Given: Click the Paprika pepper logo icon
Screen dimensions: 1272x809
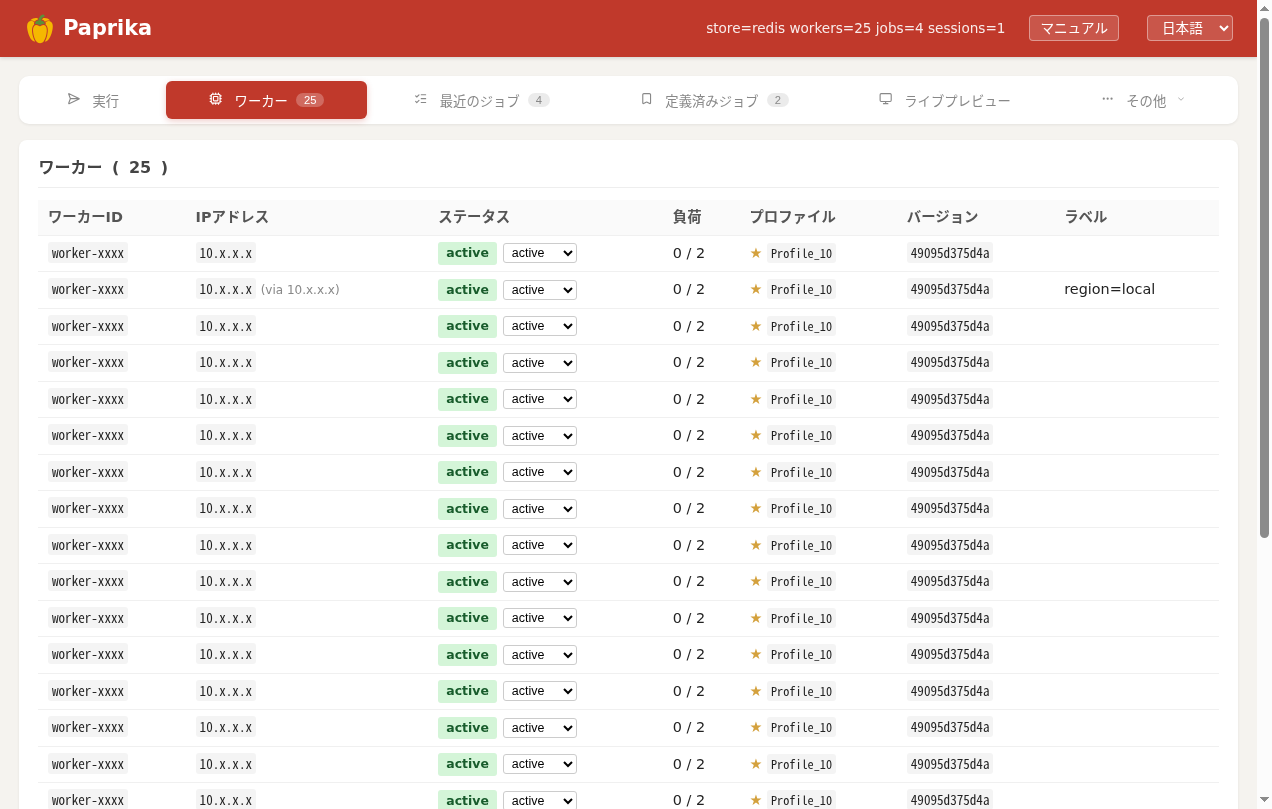Looking at the screenshot, I should [x=40, y=29].
